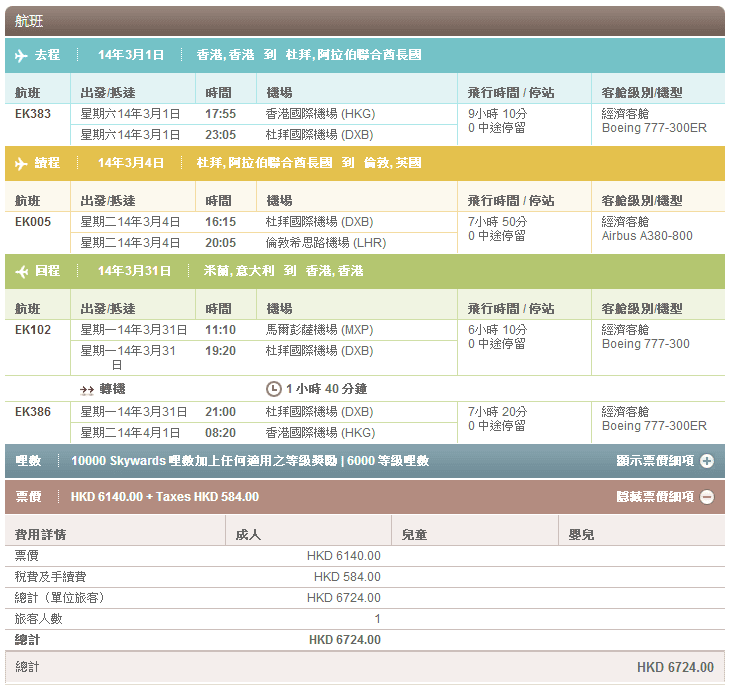Click the plus icon in the 哩數 bar
This screenshot has width=732, height=689.
coord(707,461)
